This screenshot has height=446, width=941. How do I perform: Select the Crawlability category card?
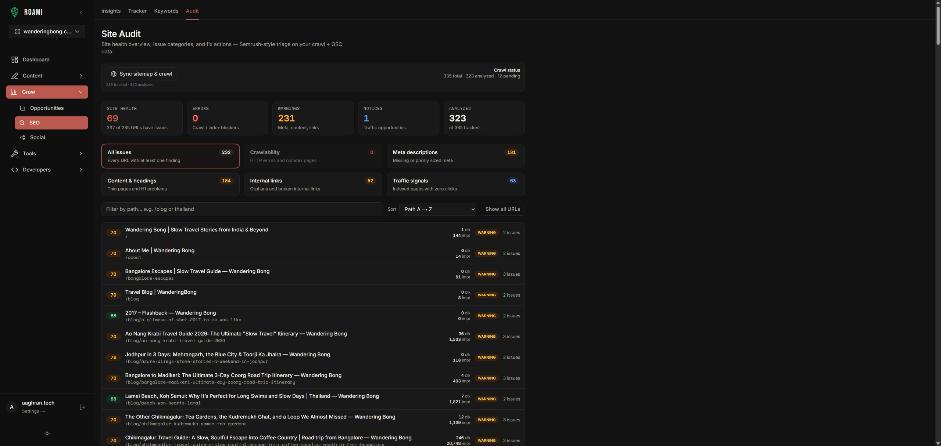(x=313, y=156)
